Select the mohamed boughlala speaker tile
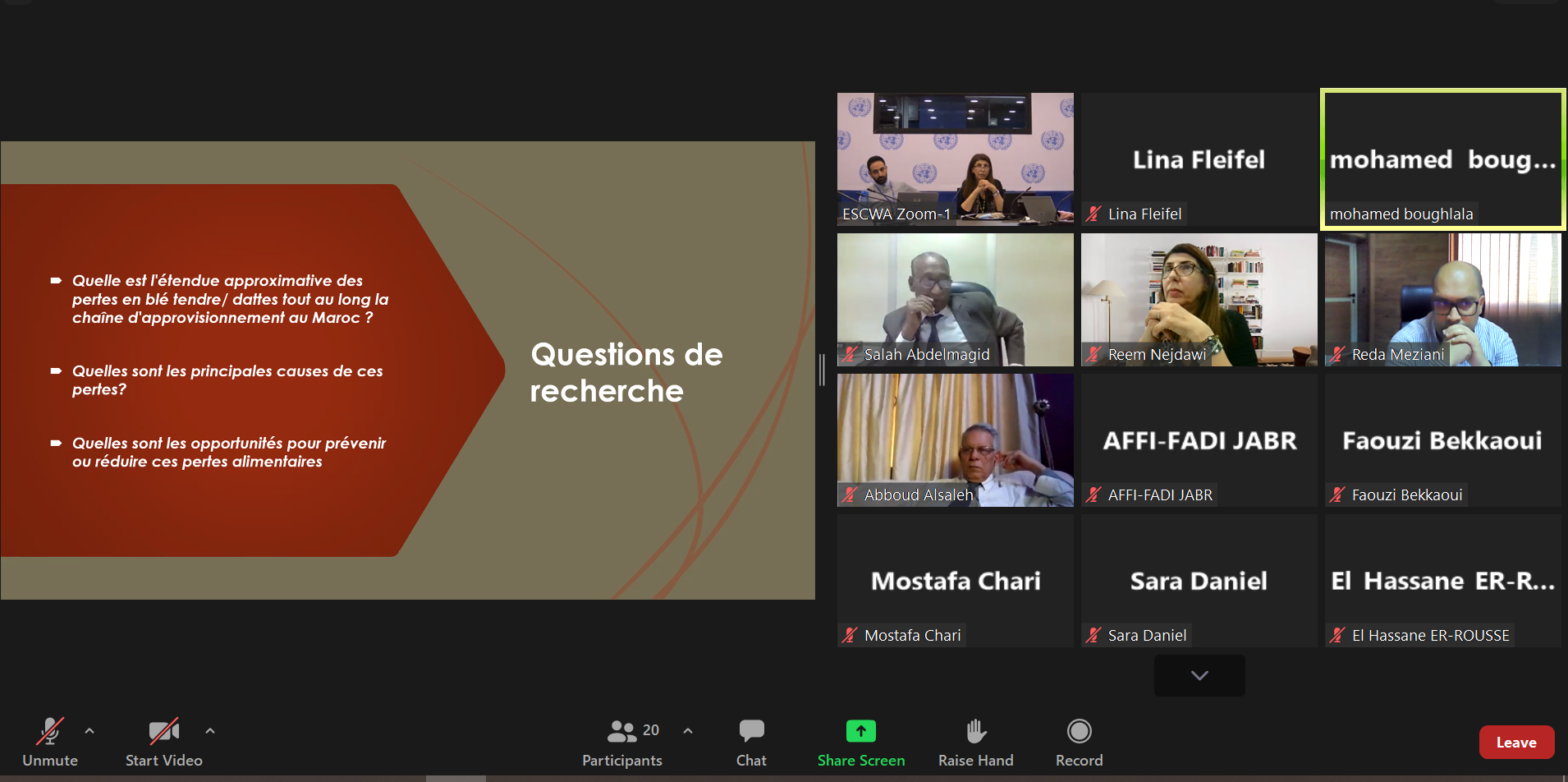The width and height of the screenshot is (1568, 782). [1443, 159]
